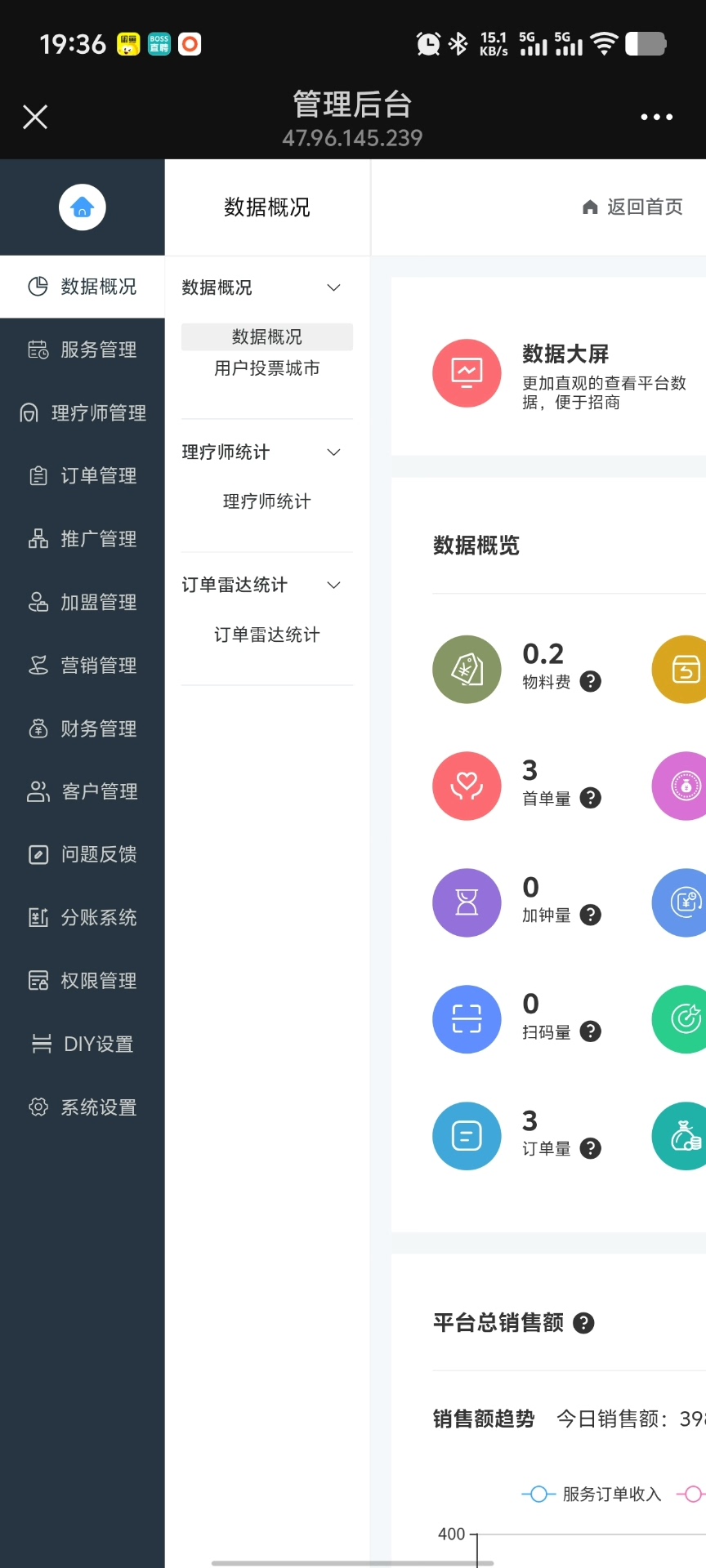Click the teal money bag icon beside 订单量
This screenshot has width=706, height=1568.
(679, 1136)
